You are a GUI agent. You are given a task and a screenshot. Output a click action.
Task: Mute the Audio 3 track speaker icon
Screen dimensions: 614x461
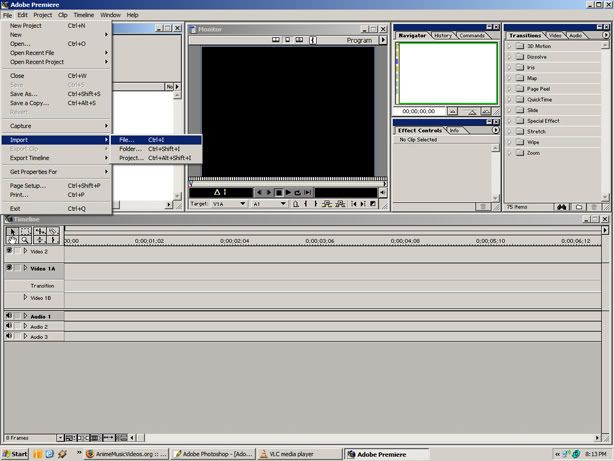9,336
